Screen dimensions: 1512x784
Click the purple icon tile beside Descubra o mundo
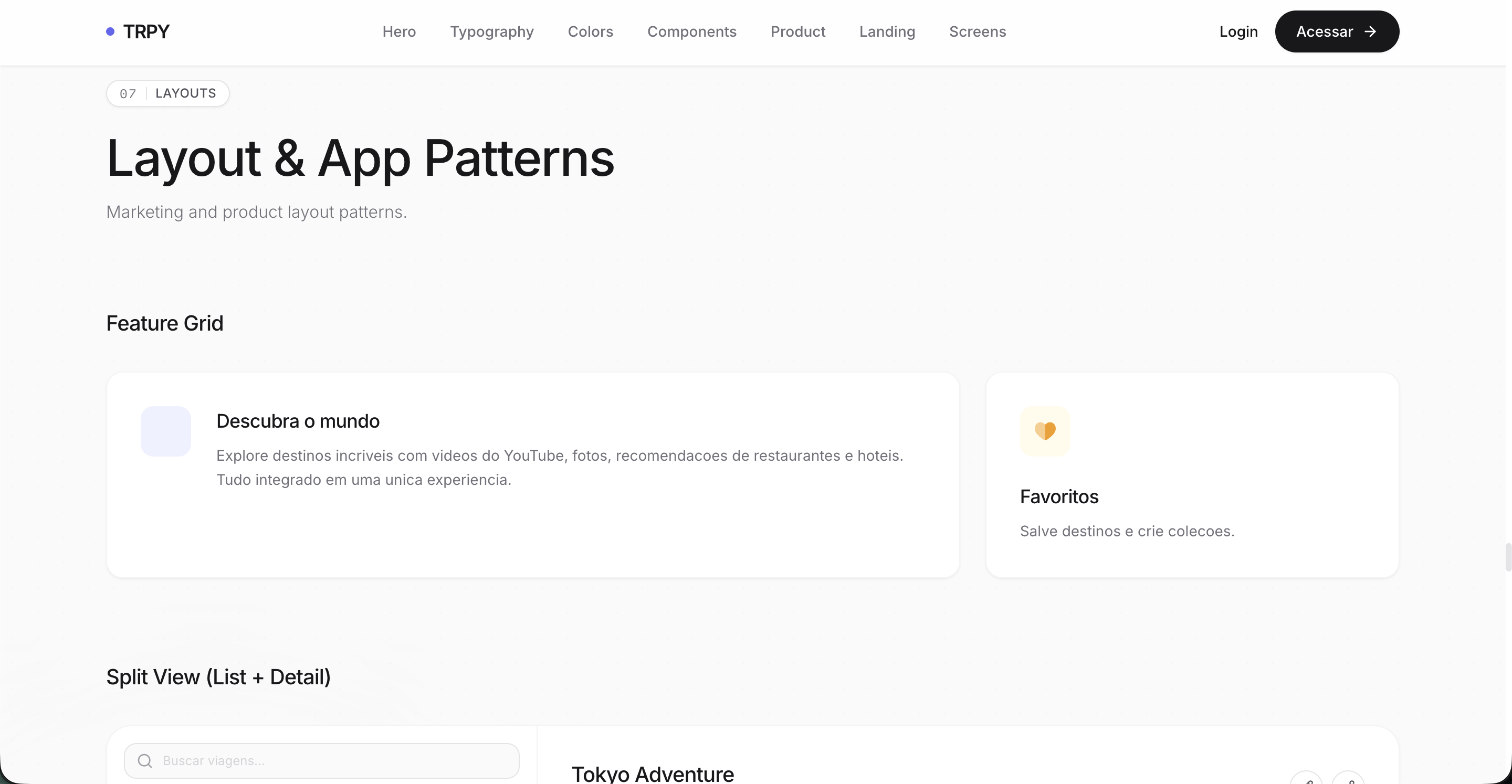click(166, 431)
